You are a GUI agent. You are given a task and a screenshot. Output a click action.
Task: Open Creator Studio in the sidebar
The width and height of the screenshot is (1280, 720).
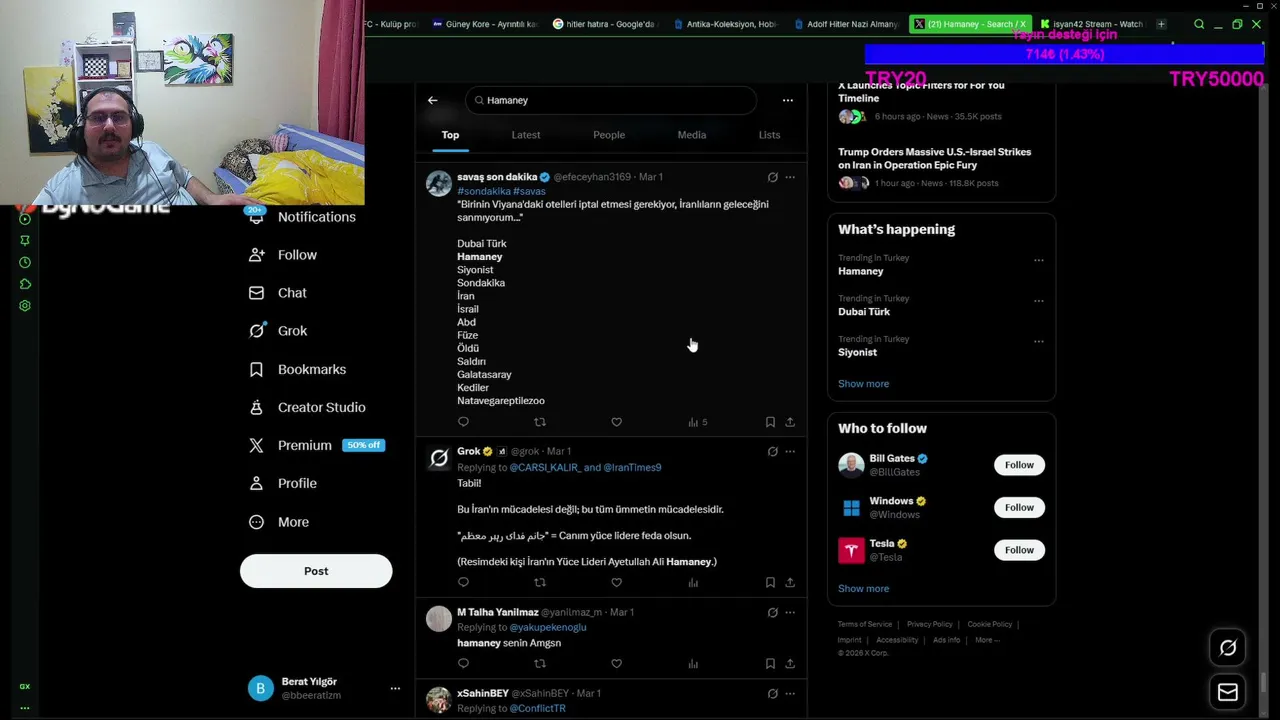tap(307, 407)
